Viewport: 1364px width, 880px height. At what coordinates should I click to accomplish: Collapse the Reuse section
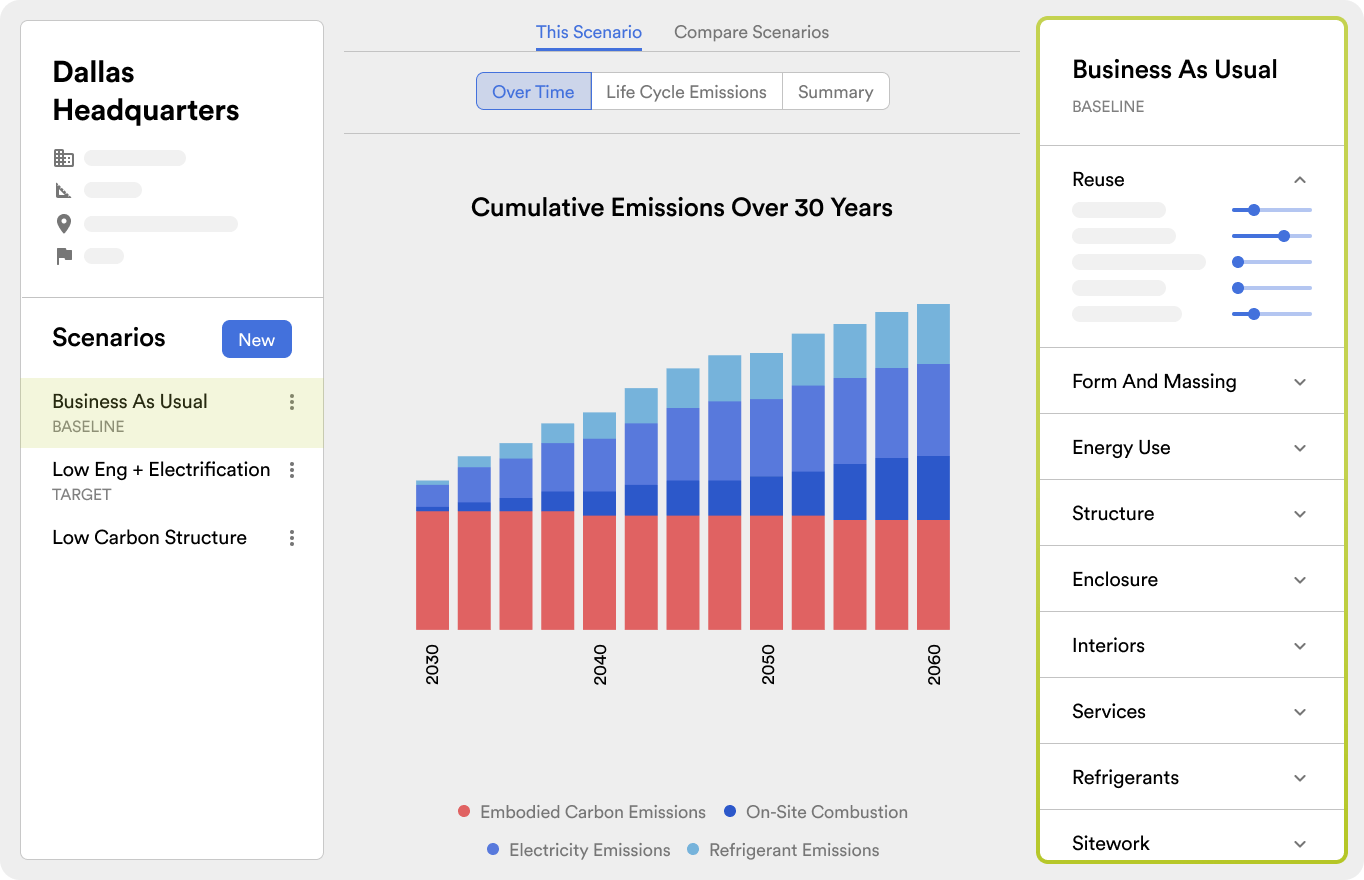[1300, 180]
